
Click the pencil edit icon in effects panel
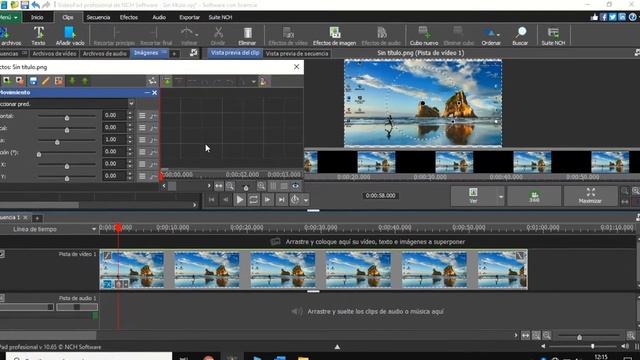click(46, 81)
